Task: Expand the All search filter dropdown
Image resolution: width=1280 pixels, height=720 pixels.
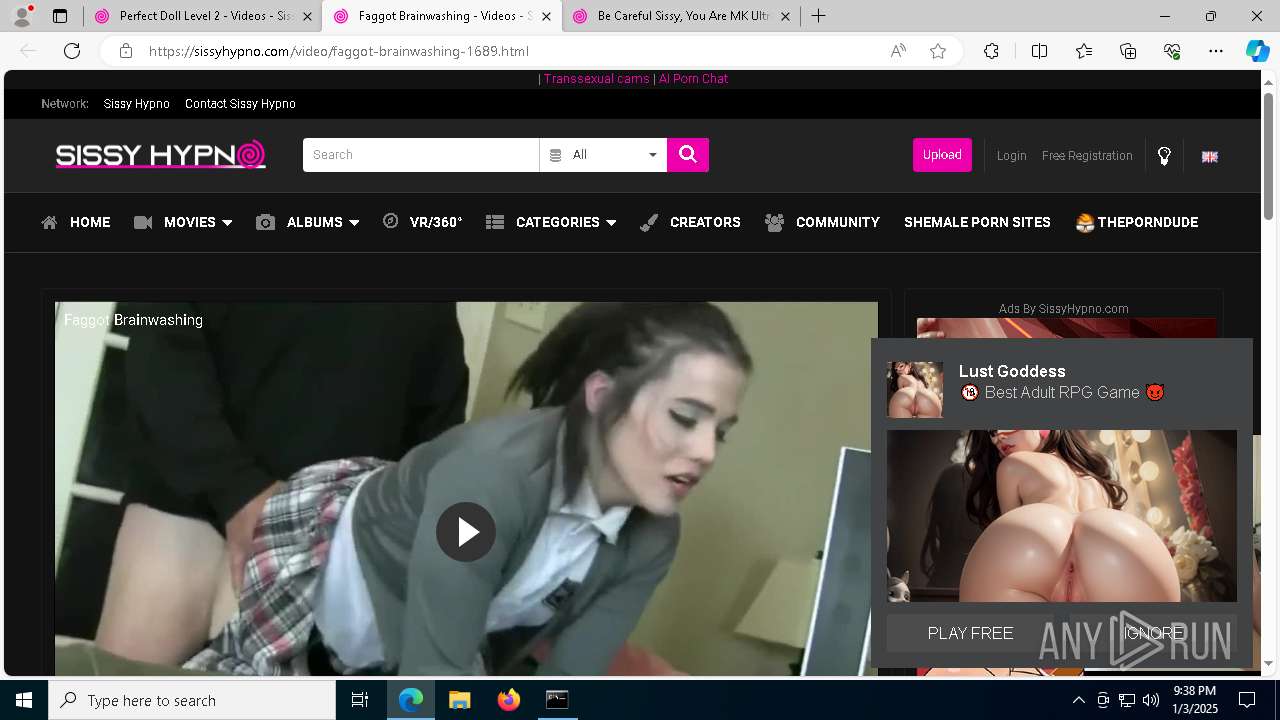Action: tap(603, 155)
